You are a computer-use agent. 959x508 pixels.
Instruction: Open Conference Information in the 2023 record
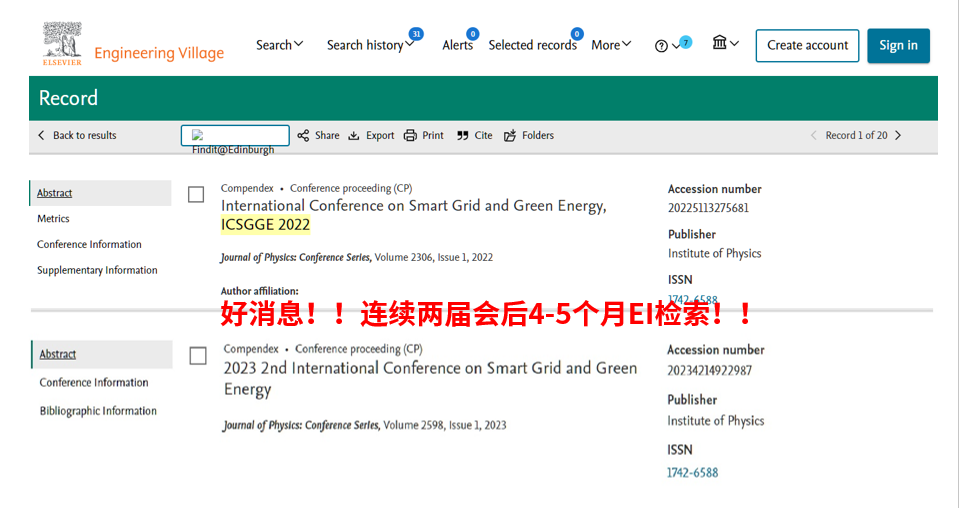[x=94, y=383]
